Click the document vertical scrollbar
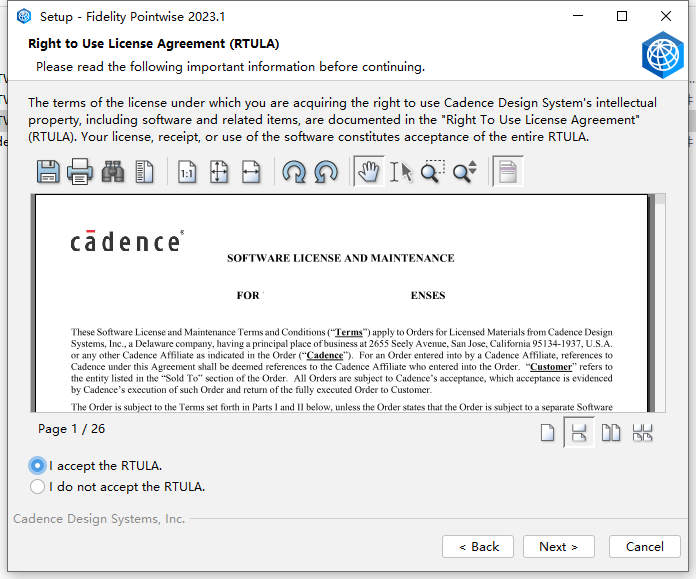 [660, 303]
